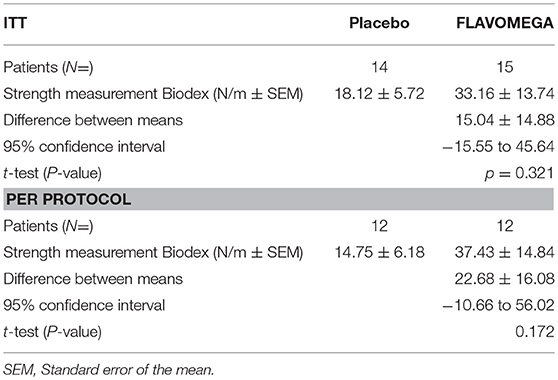Screen dimensions: 558x380
Task: Click the ITT t-test (P-value) row label
Action: [52, 173]
